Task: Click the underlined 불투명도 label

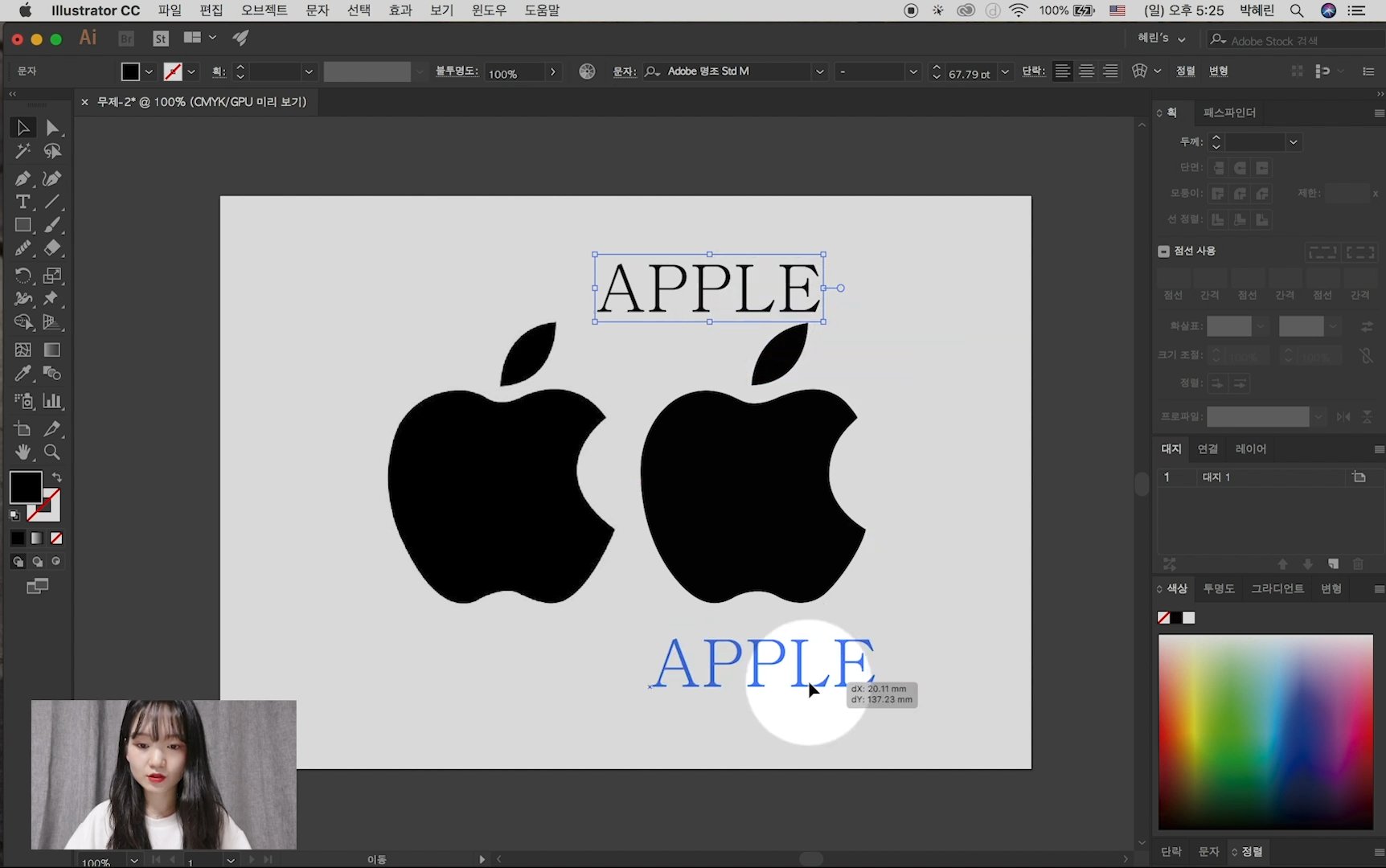Action: (x=457, y=72)
